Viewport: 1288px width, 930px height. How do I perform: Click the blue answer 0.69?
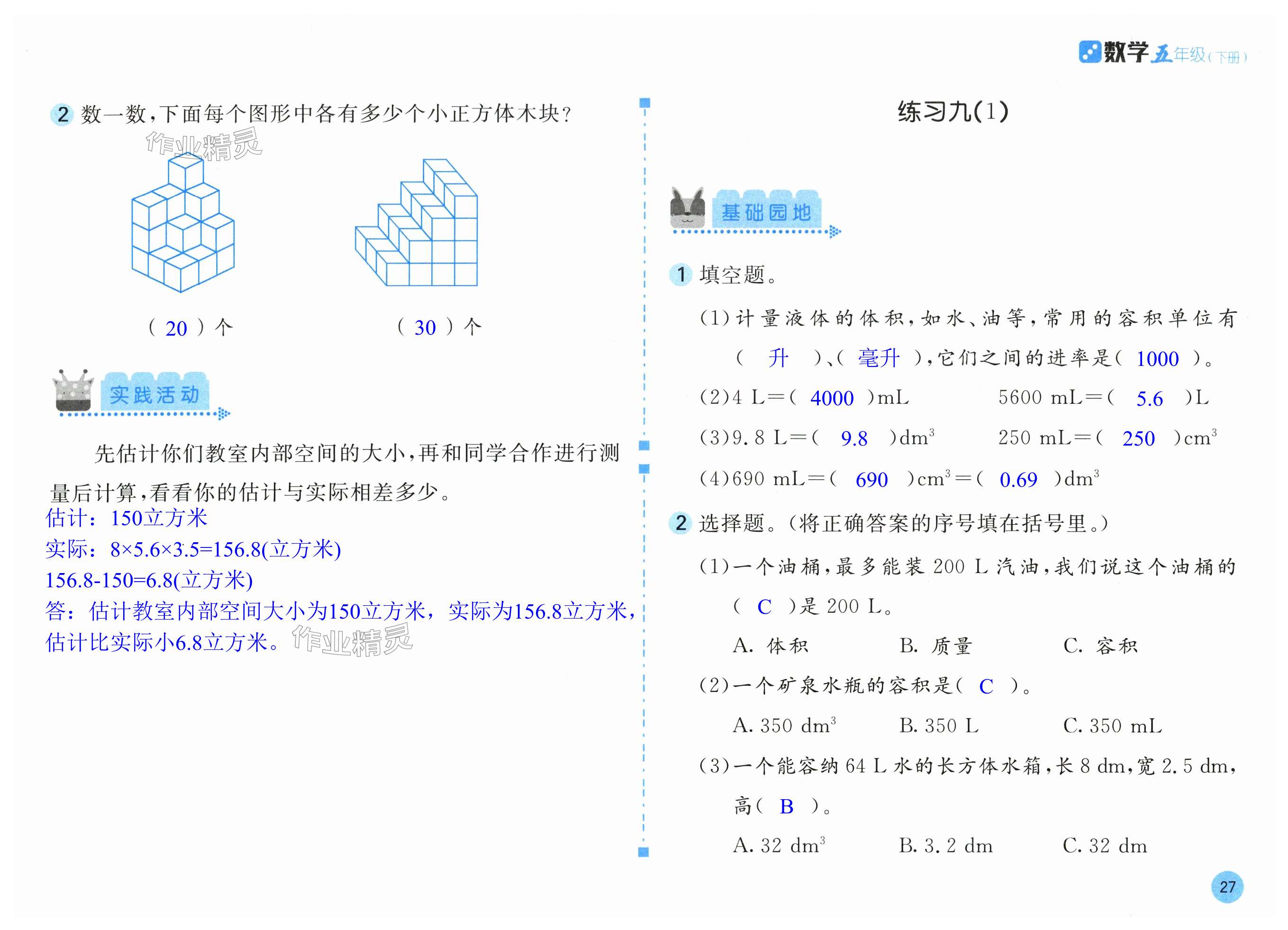(1018, 480)
